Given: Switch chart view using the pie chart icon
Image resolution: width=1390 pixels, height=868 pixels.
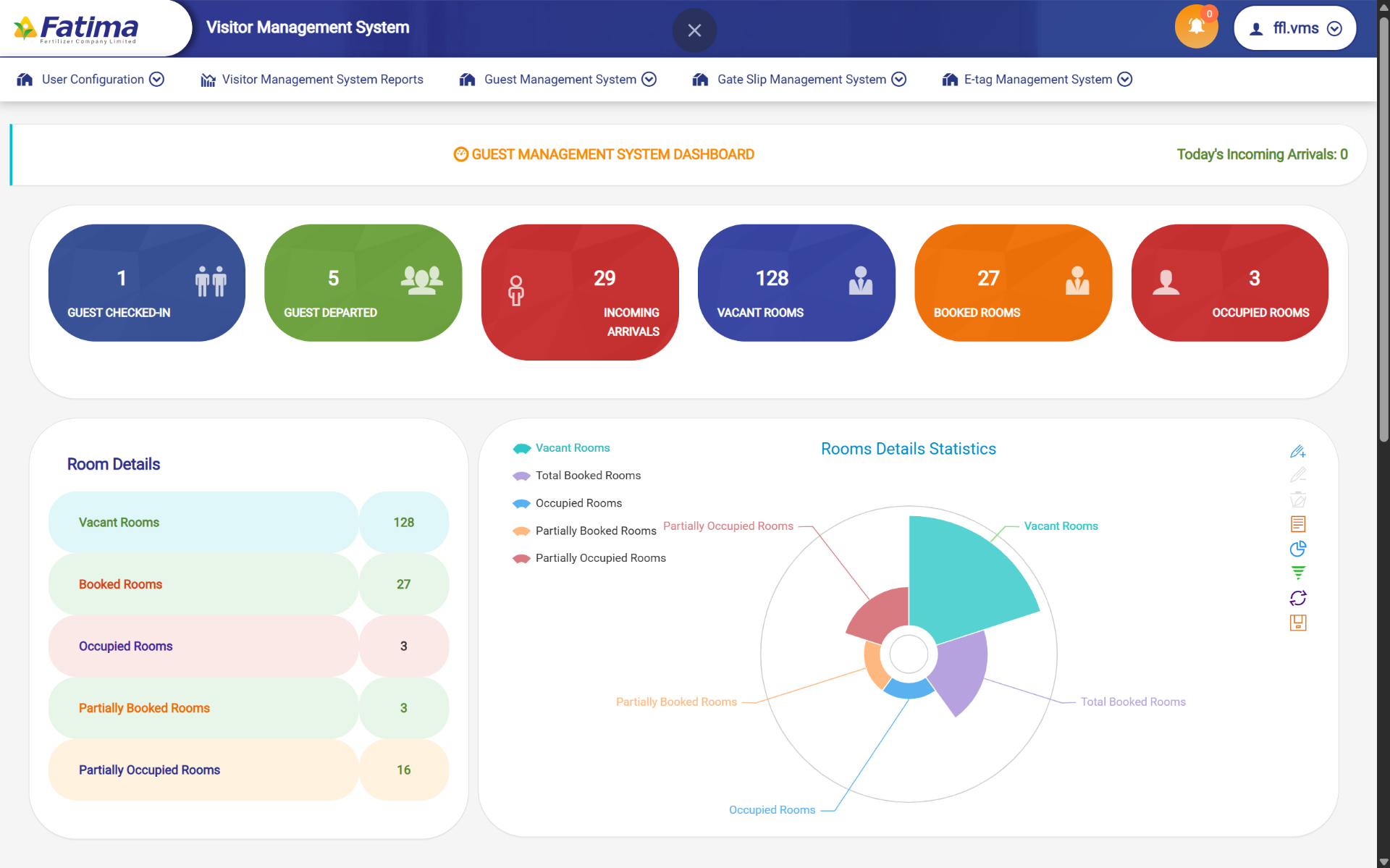Looking at the screenshot, I should pyautogui.click(x=1299, y=549).
